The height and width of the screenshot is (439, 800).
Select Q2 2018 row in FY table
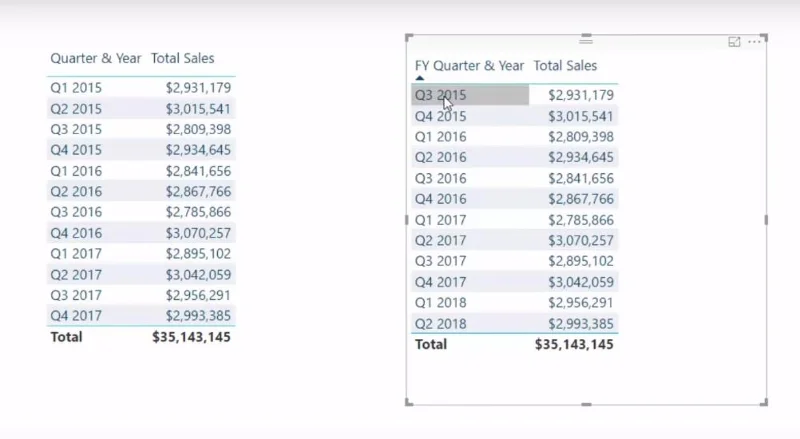515,324
